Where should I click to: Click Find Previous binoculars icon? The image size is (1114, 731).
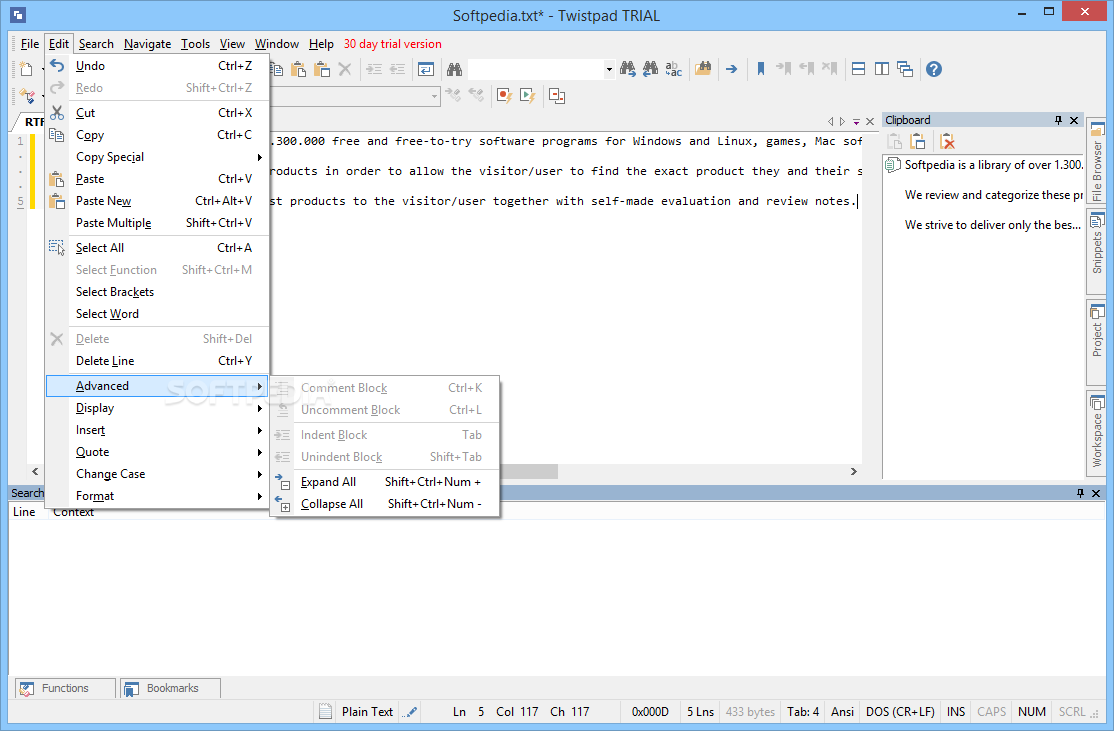650,69
